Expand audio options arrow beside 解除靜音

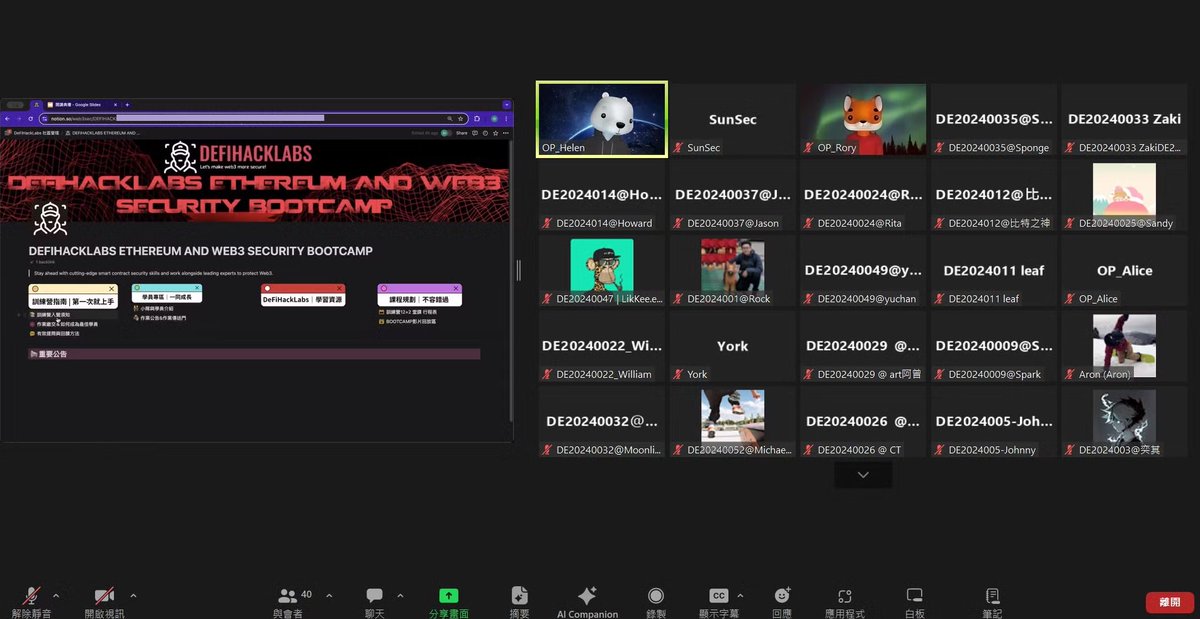[x=56, y=596]
